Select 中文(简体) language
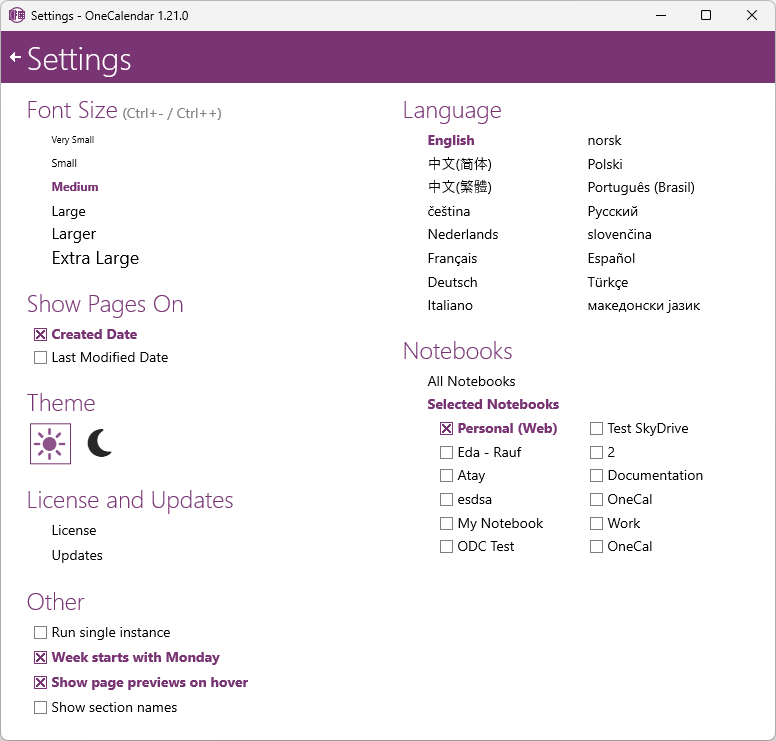The image size is (776, 741). (460, 164)
